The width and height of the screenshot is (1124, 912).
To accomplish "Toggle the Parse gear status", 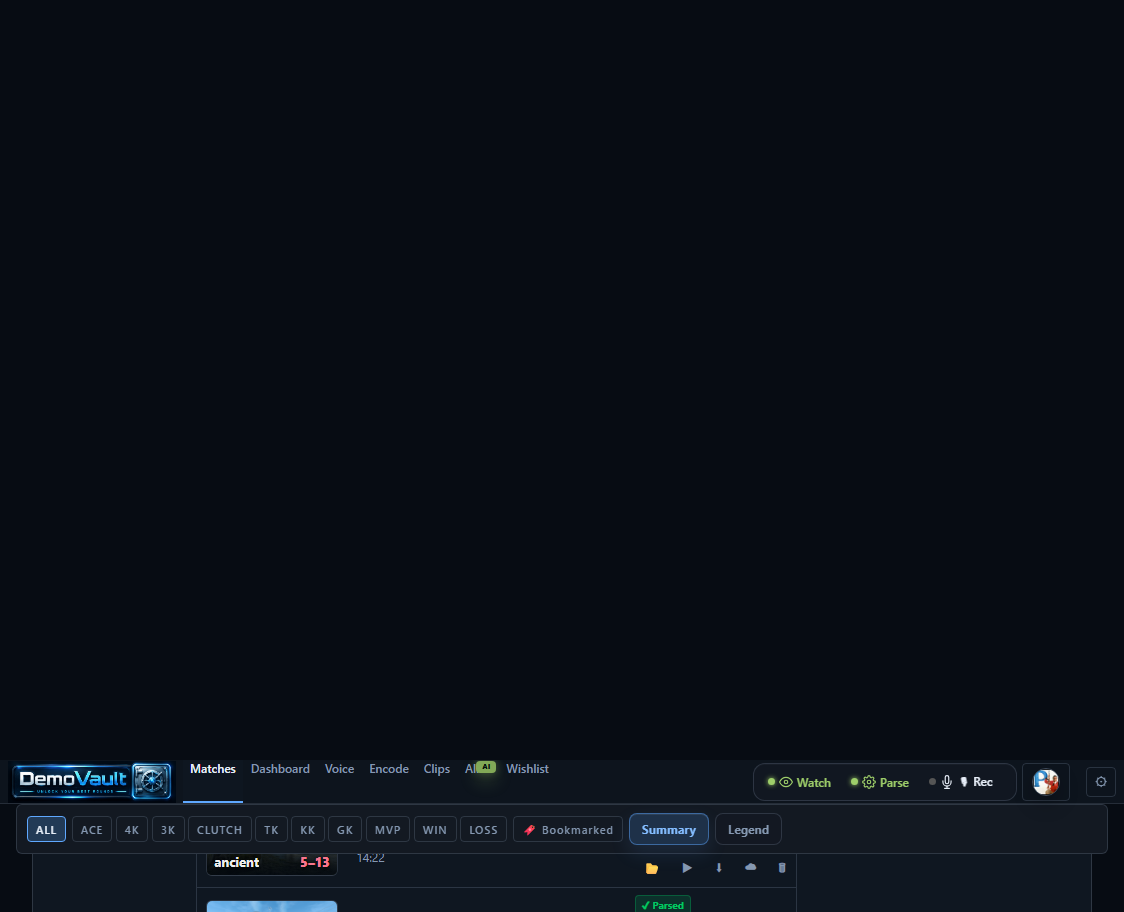I will click(880, 782).
